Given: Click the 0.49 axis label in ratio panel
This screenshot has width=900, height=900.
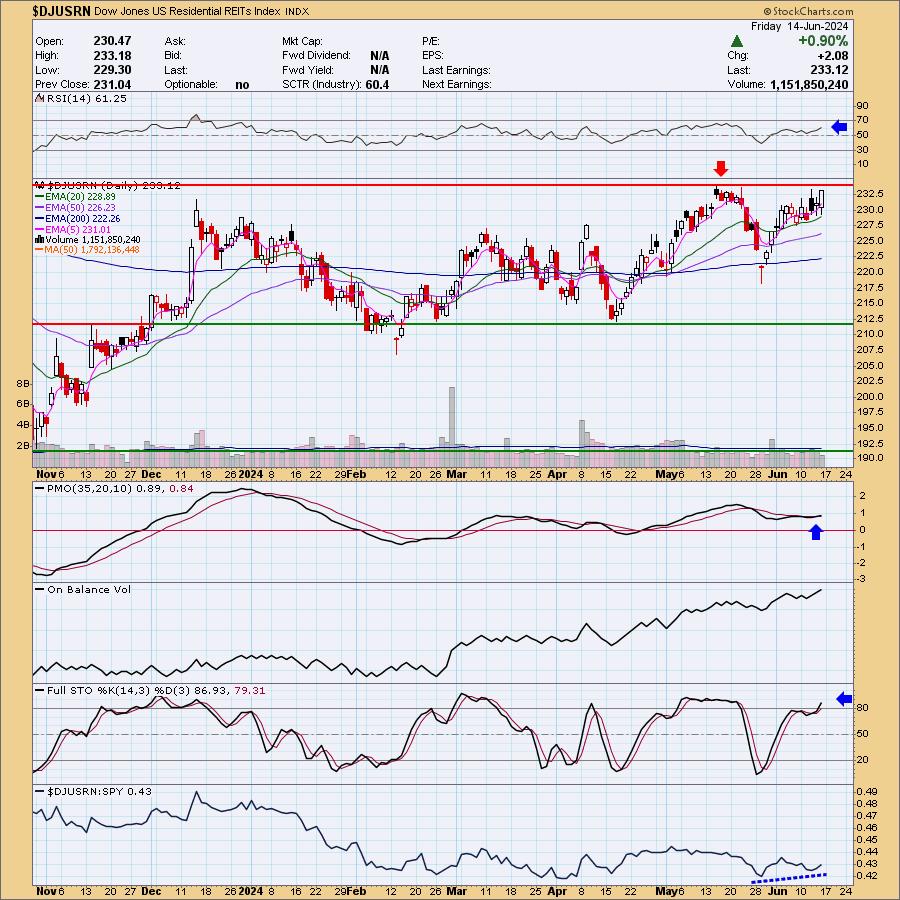Looking at the screenshot, I should [866, 792].
